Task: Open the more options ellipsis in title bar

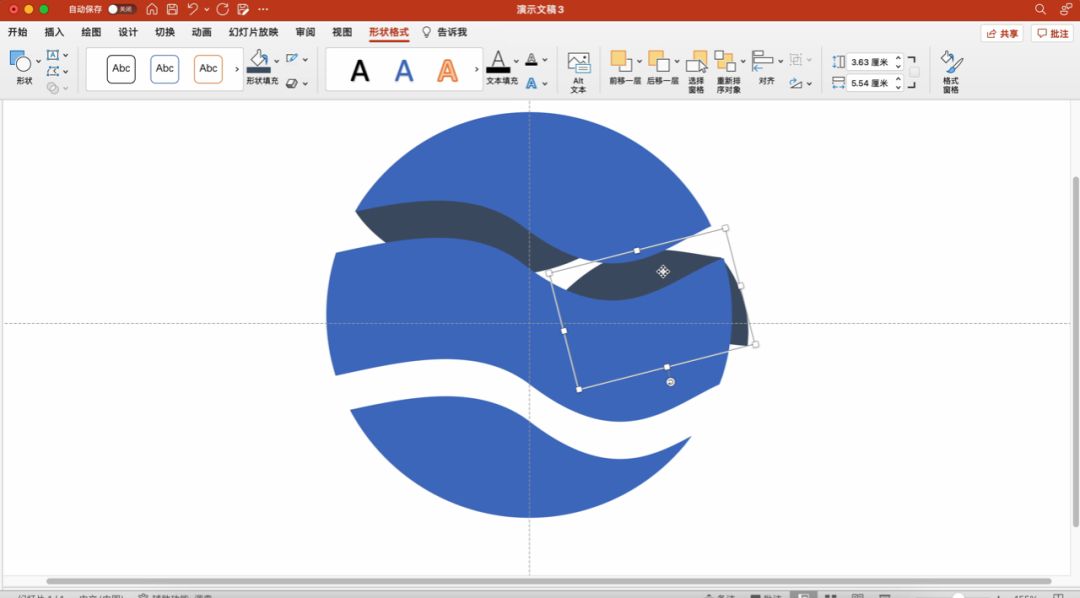Action: tap(263, 9)
